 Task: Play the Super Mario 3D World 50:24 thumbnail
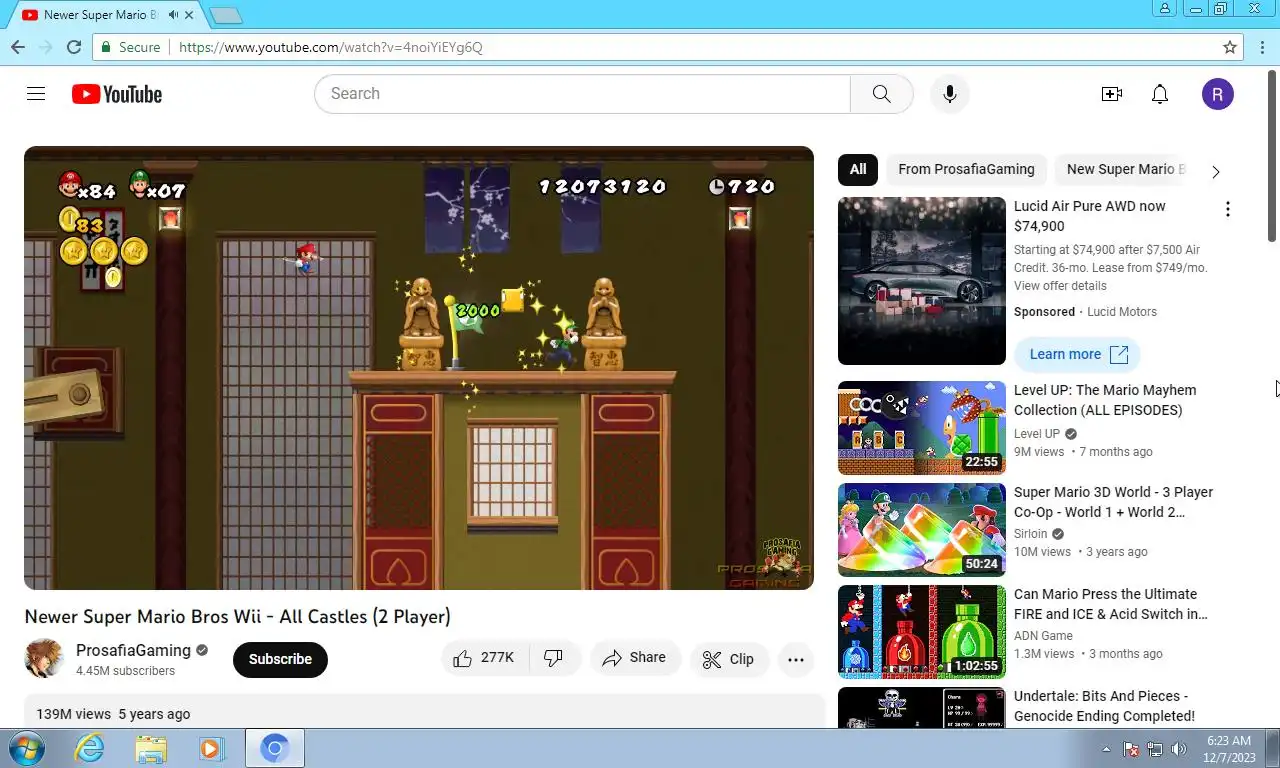click(x=922, y=530)
